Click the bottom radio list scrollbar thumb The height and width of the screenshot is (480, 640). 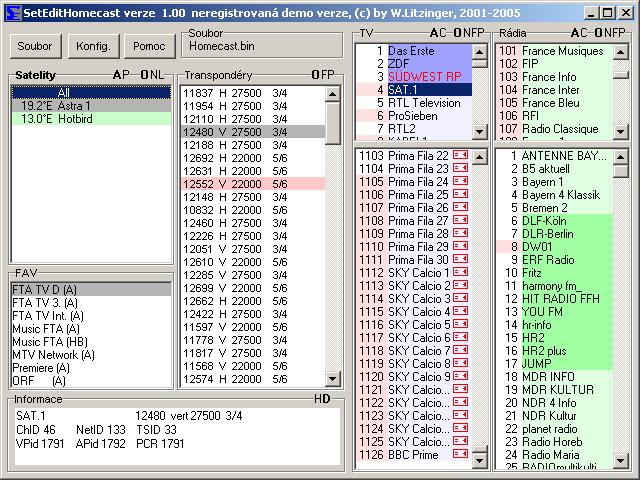[x=620, y=171]
